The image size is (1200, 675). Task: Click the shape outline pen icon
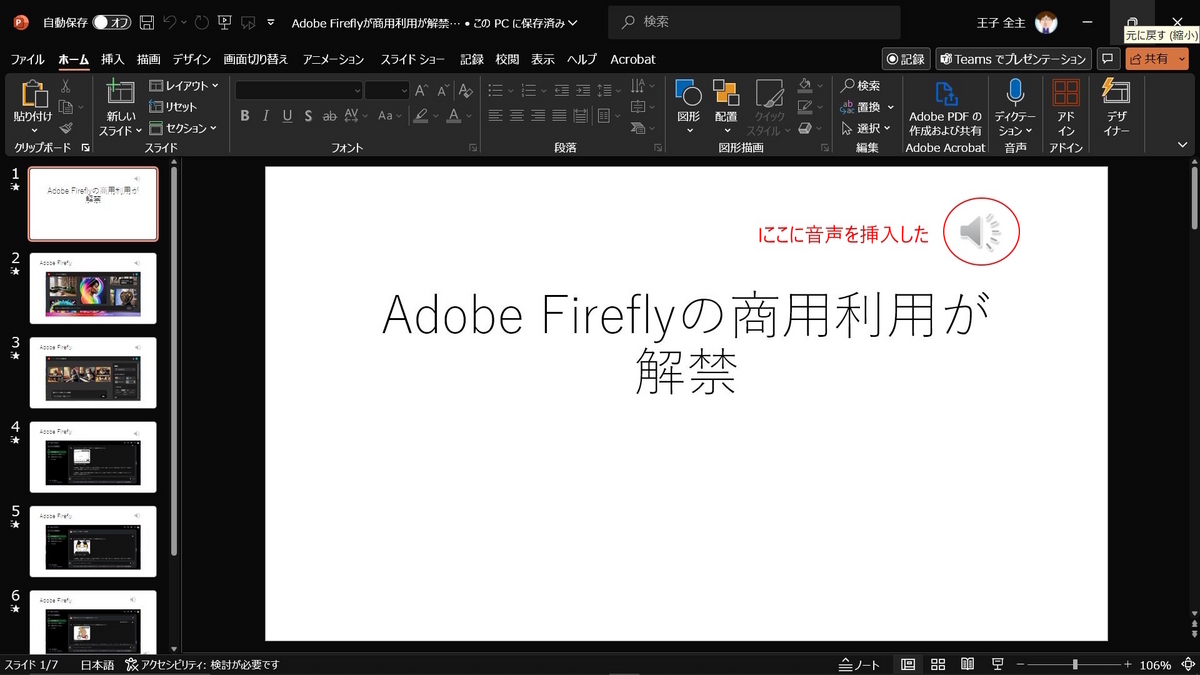coord(806,107)
